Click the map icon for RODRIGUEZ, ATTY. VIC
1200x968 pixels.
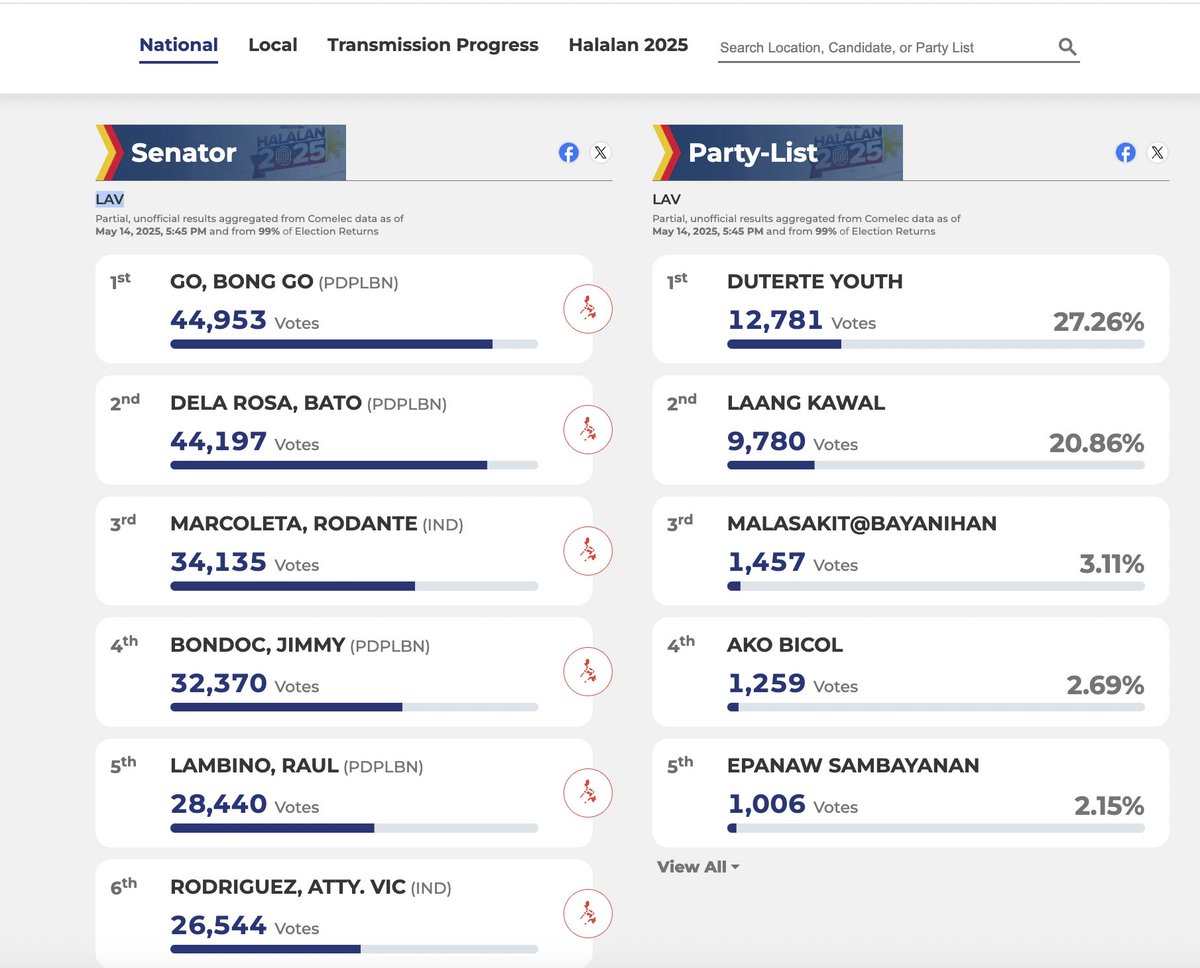pos(588,913)
